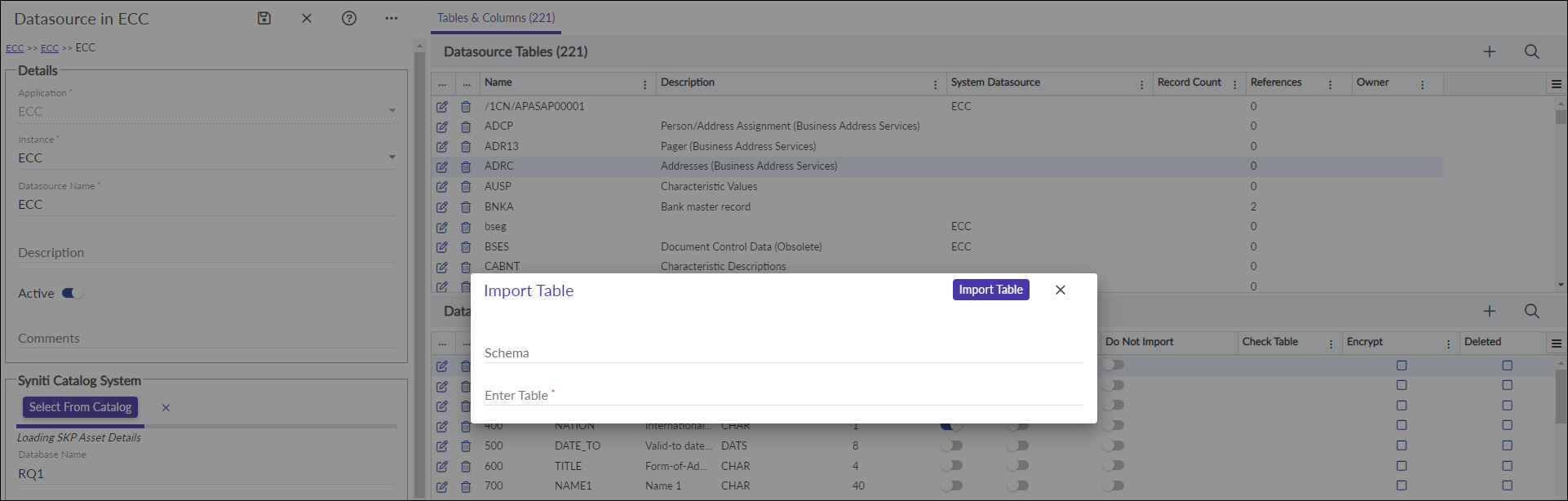Click Select From Catalog button
This screenshot has width=1568, height=501.
80,407
